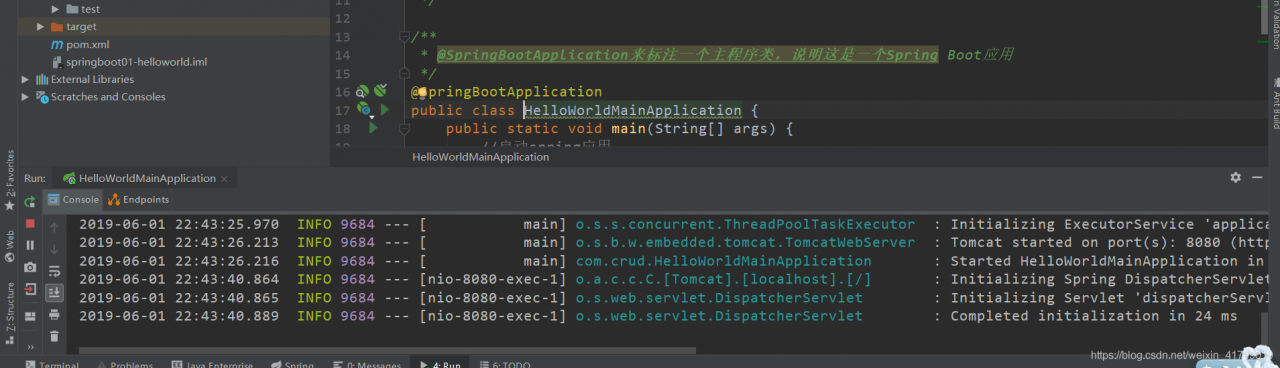Pause console output in the Run panel
The image size is (1280, 368).
30,245
